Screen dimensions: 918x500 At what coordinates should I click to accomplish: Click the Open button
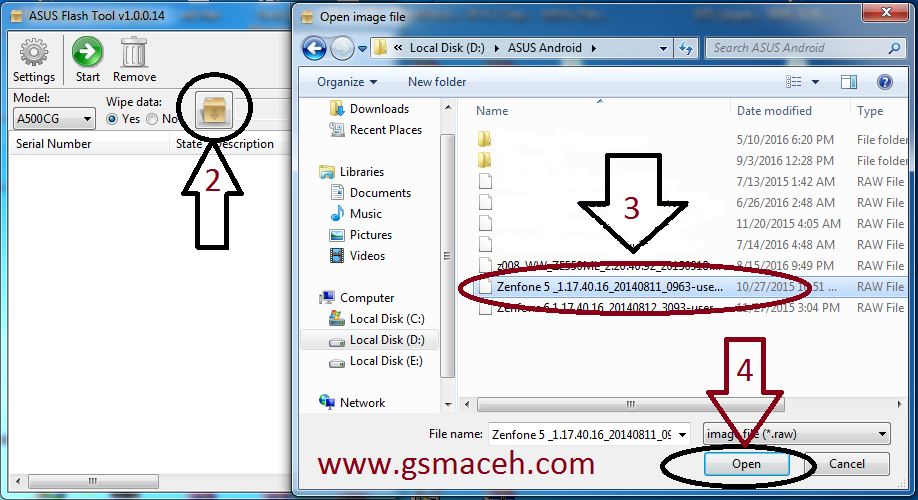point(746,464)
